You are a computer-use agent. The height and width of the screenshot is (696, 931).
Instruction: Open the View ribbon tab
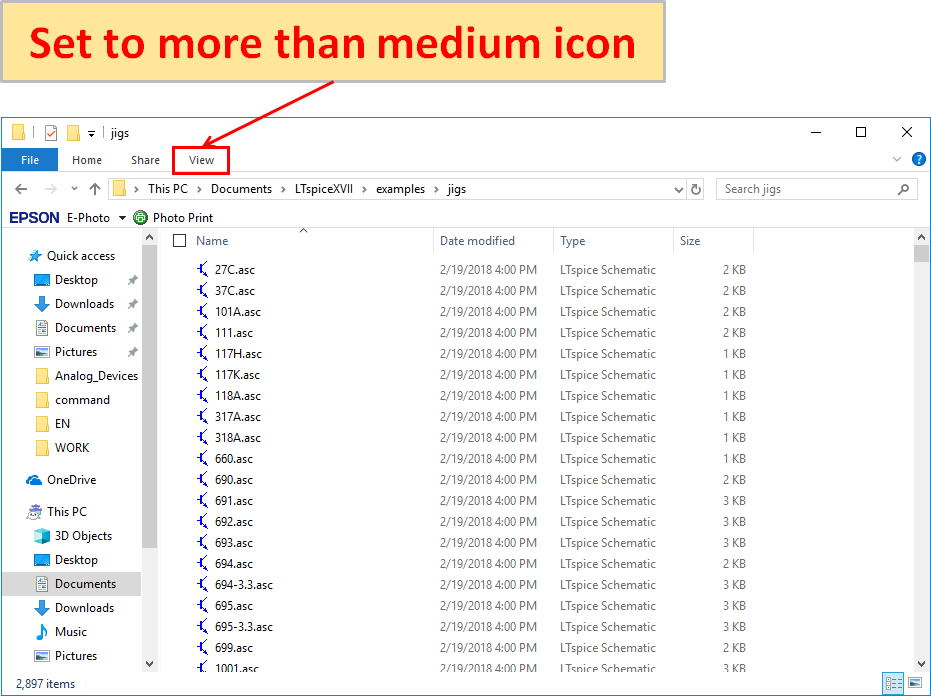pos(201,160)
